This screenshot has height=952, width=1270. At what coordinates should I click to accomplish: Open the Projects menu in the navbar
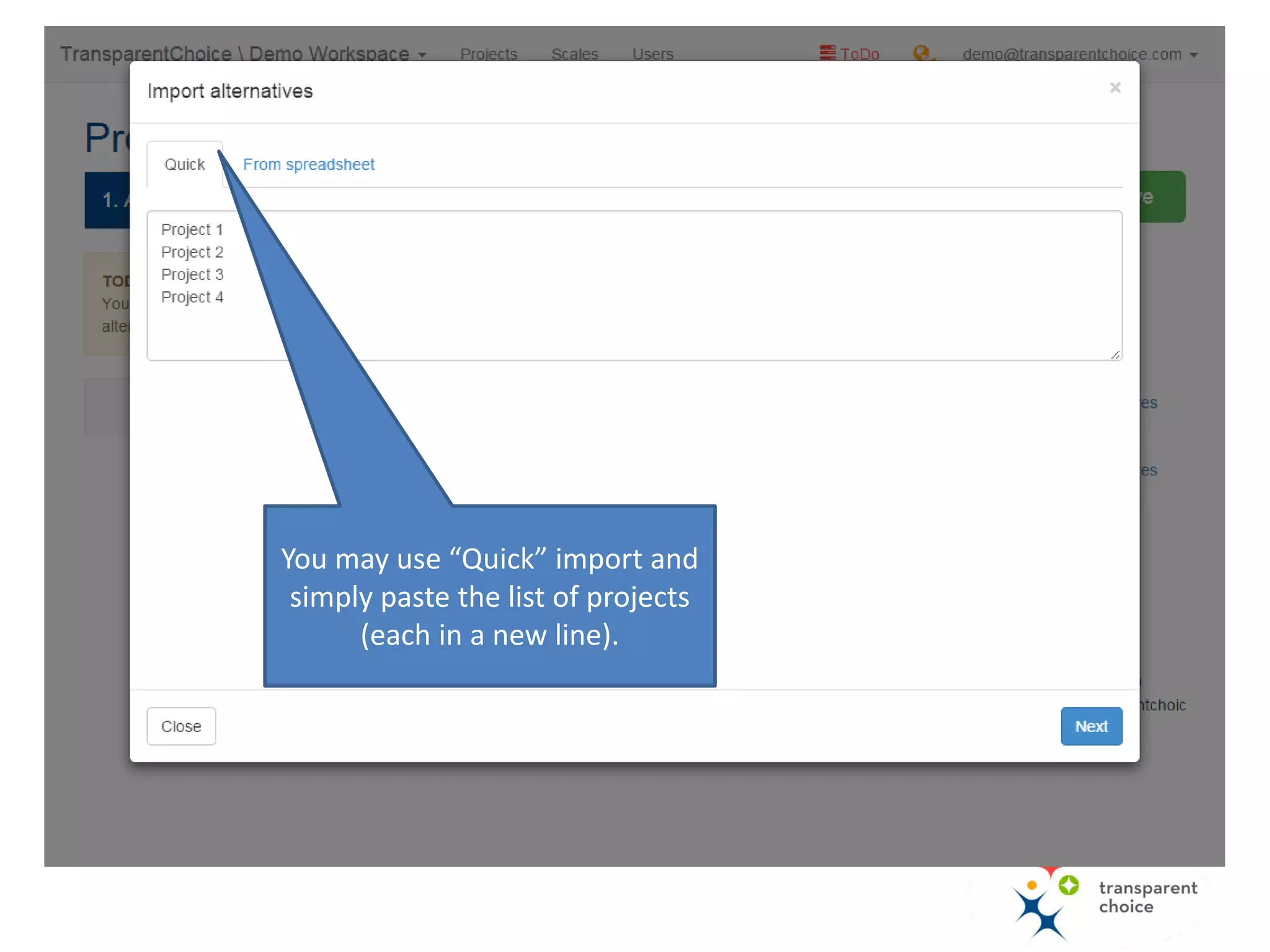(489, 54)
